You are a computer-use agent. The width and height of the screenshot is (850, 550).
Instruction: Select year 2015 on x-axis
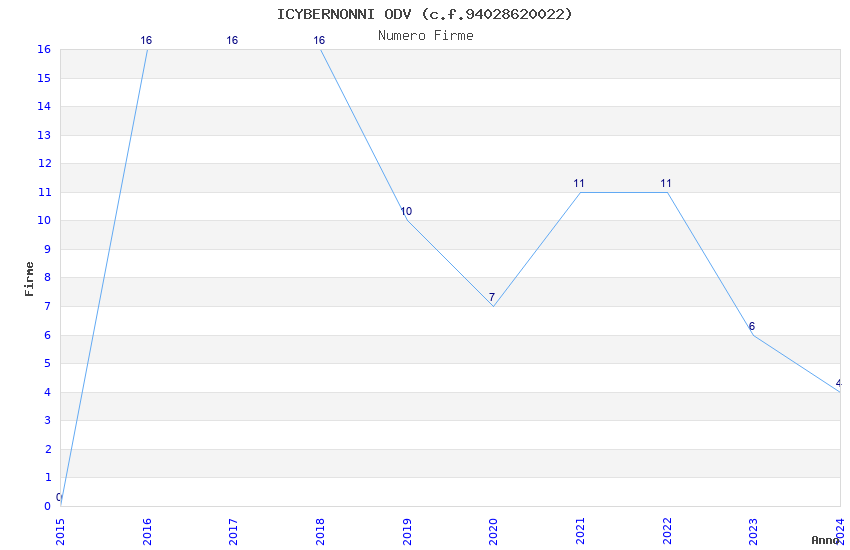[x=60, y=532]
